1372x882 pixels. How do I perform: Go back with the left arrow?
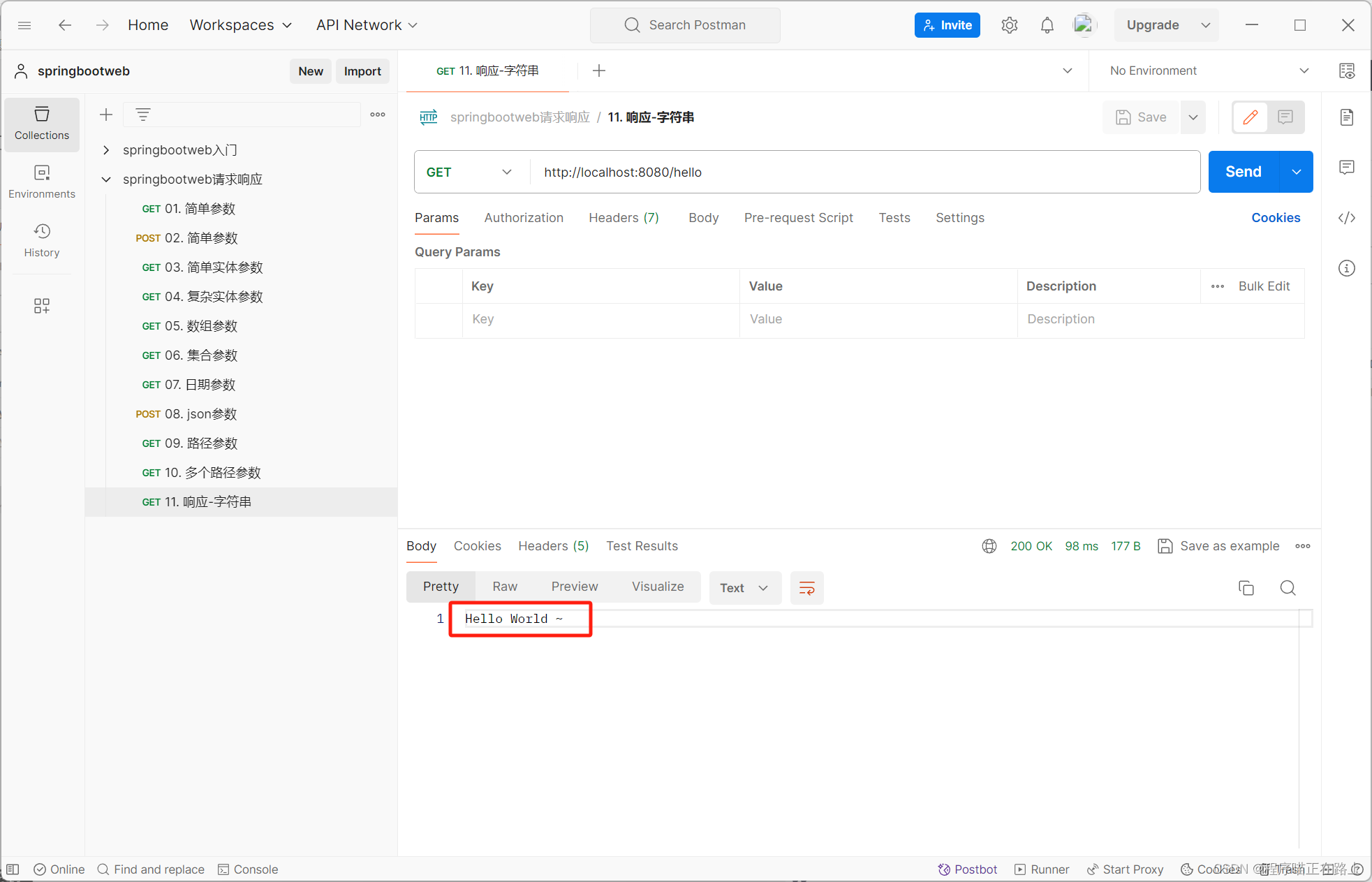[x=65, y=25]
